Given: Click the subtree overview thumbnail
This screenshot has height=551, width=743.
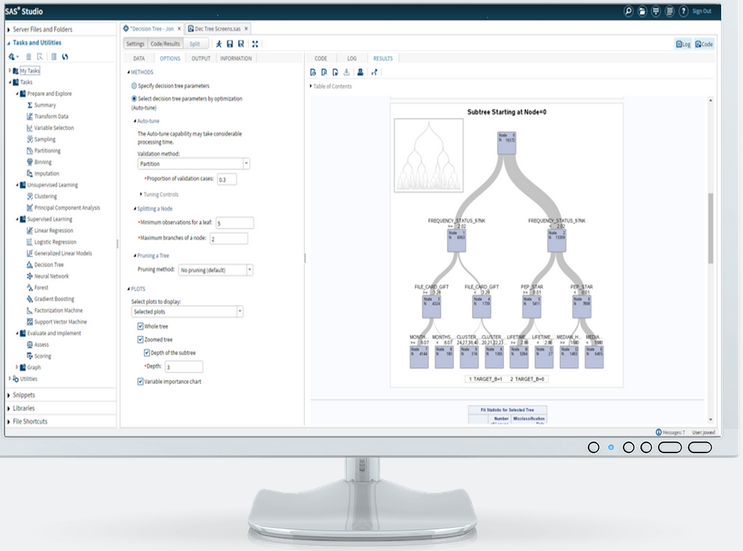Looking at the screenshot, I should coord(428,155).
